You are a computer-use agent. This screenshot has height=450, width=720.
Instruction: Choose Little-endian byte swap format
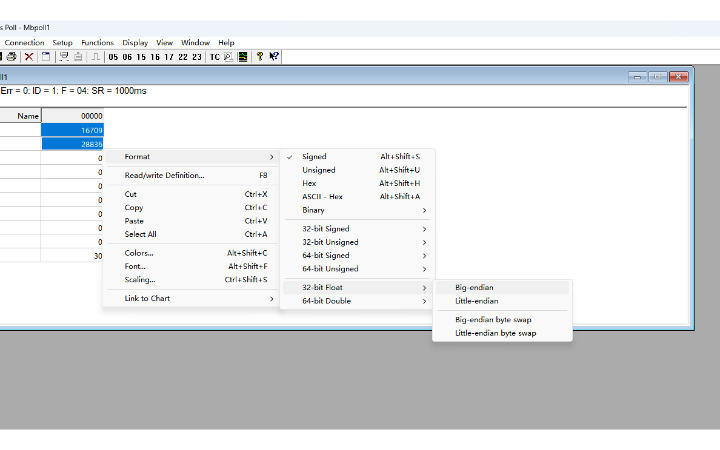click(502, 333)
